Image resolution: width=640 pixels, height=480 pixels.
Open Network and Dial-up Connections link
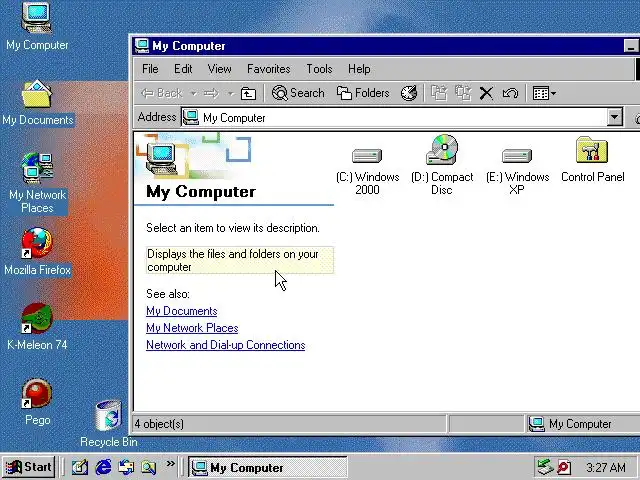(x=226, y=345)
